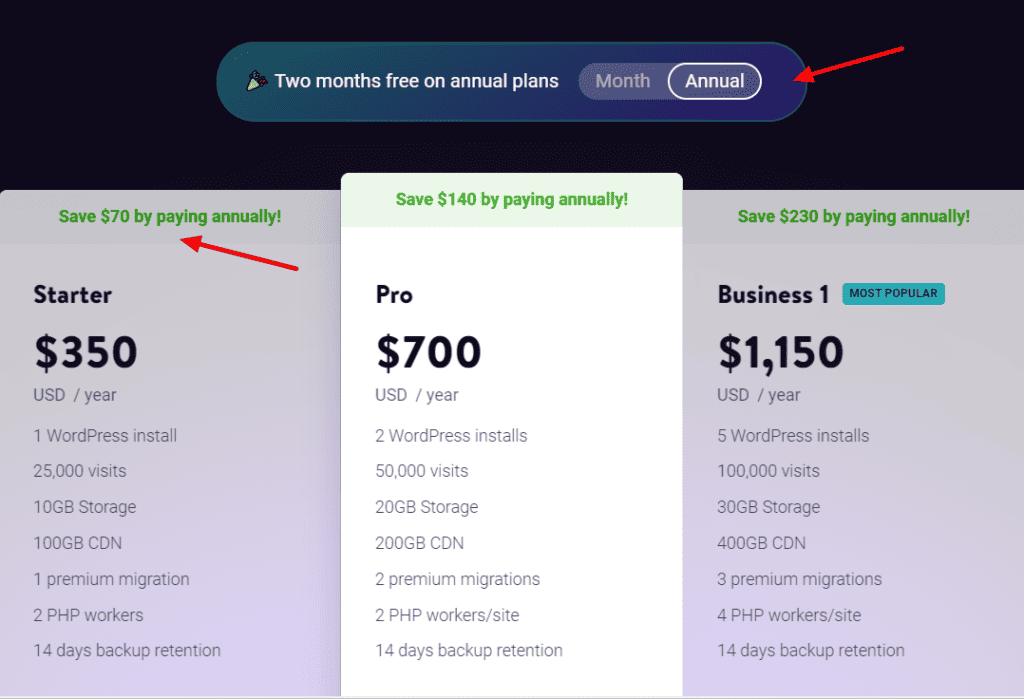Click the party popper icon in the banner
Viewport: 1024px width, 699px height.
pos(257,81)
